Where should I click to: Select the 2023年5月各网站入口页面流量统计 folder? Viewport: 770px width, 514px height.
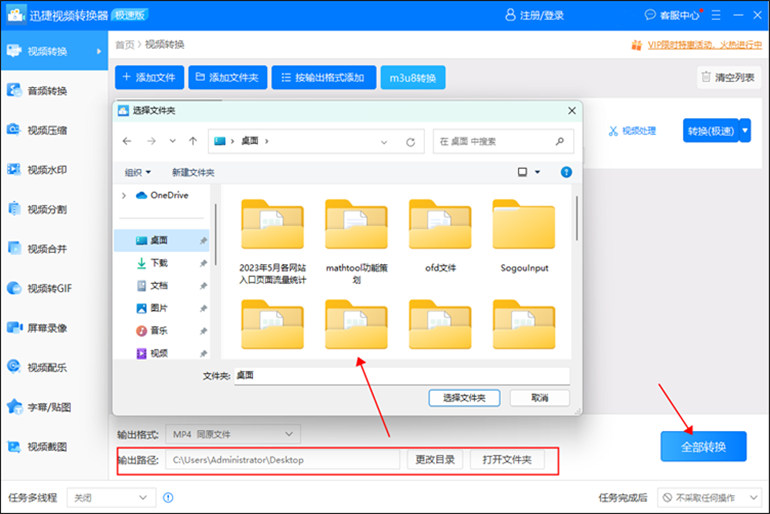[273, 242]
